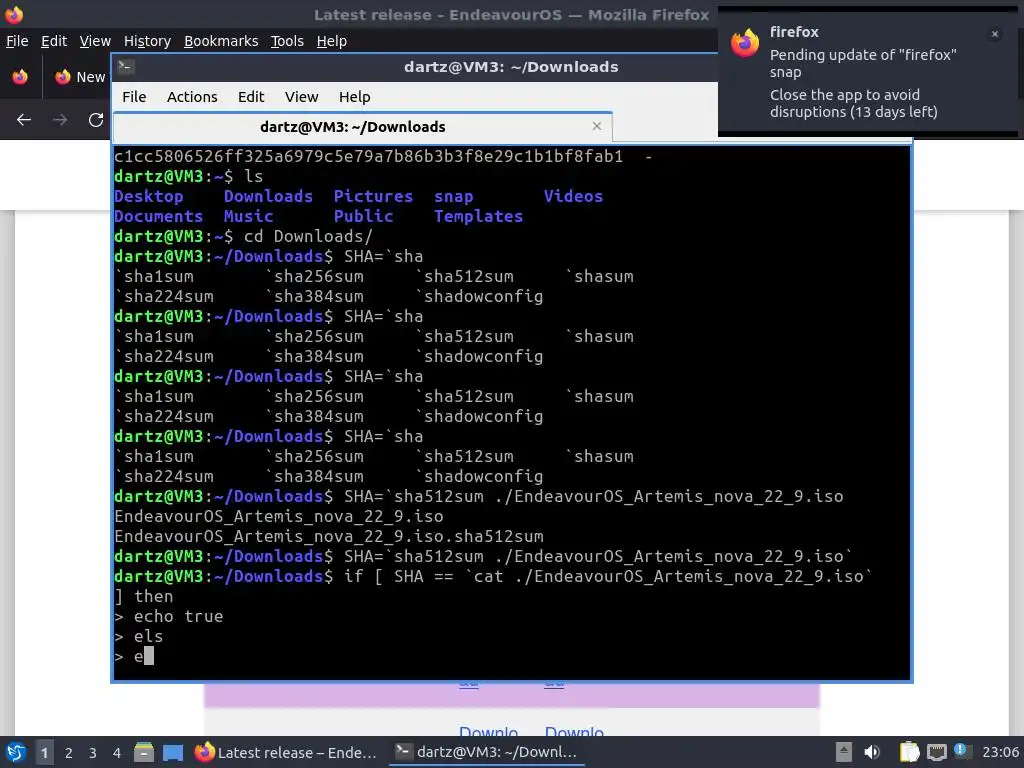The width and height of the screenshot is (1024, 768).
Task: Select the dartz@VM3: ~/Downloads terminal tab
Action: pyautogui.click(x=362, y=127)
